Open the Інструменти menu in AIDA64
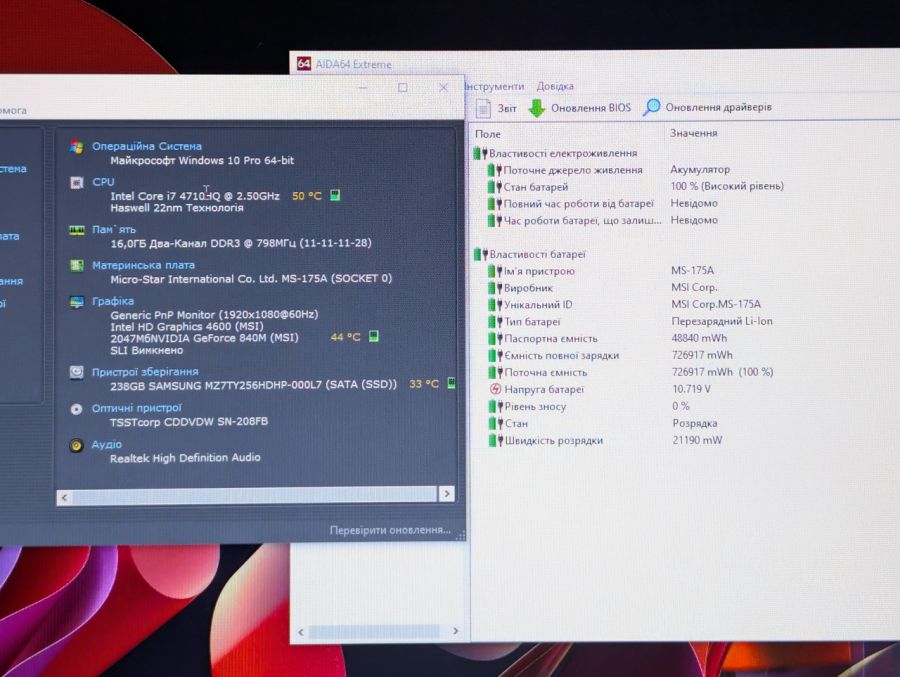 coord(494,86)
